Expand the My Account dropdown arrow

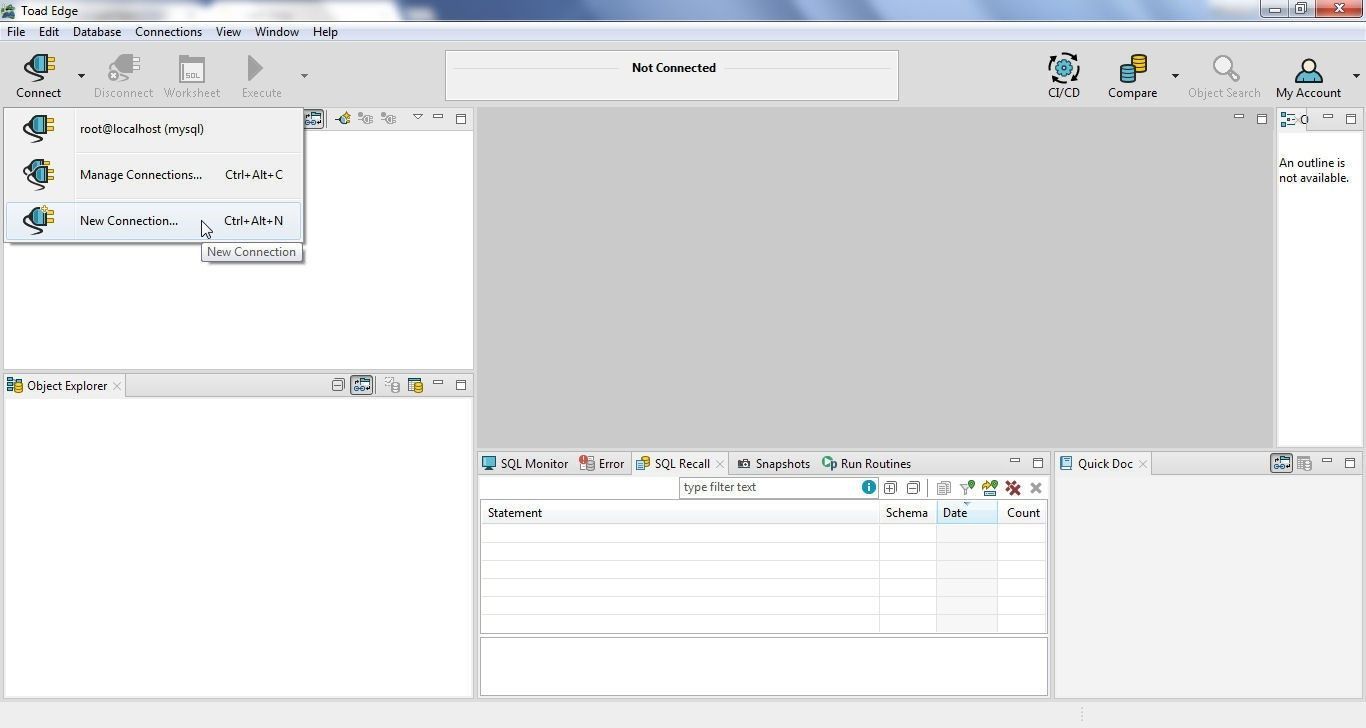[x=1356, y=75]
